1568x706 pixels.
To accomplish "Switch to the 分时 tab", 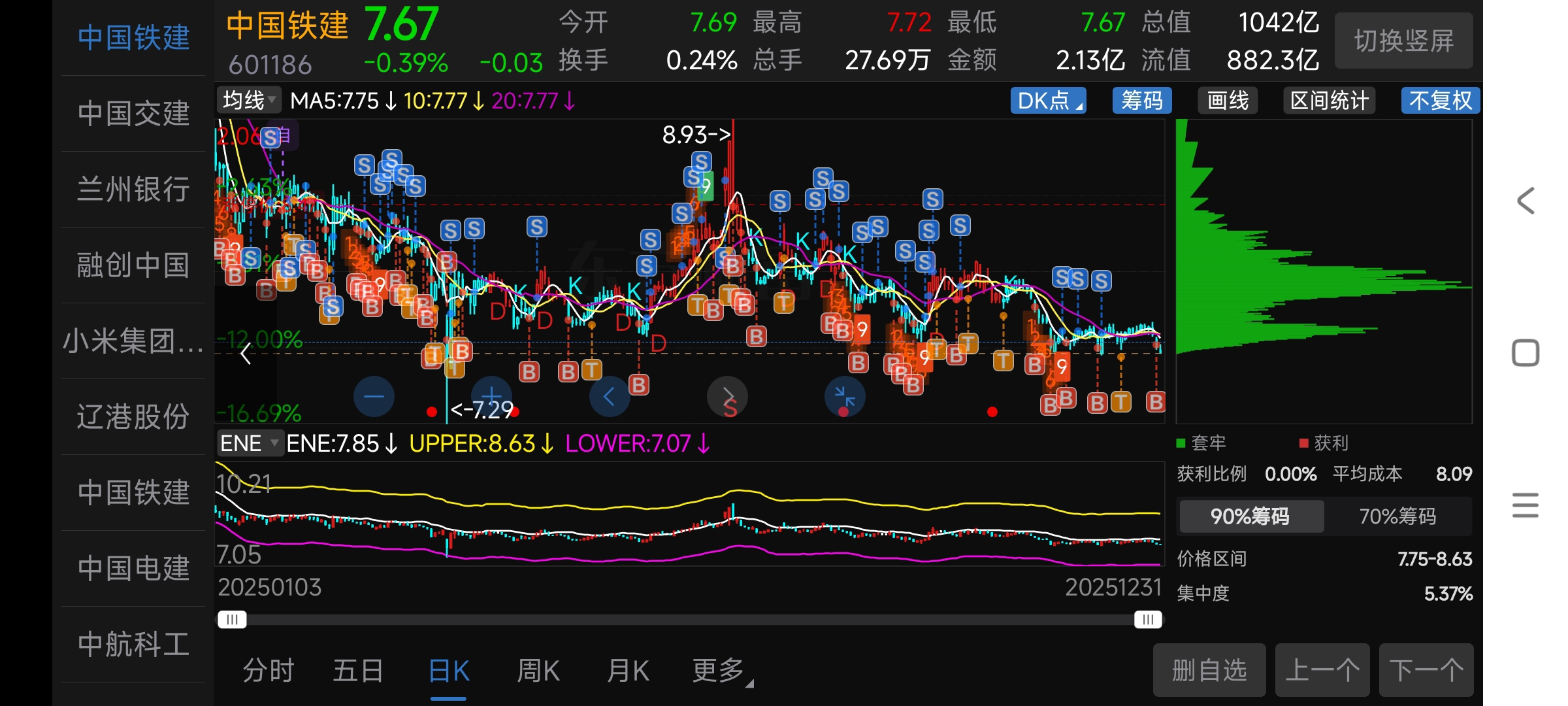I will (268, 671).
